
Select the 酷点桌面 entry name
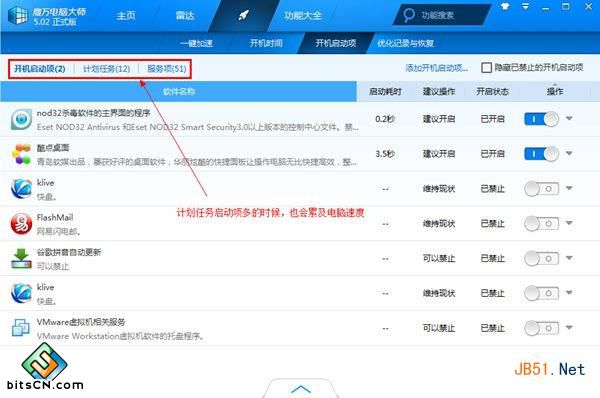[x=53, y=148]
